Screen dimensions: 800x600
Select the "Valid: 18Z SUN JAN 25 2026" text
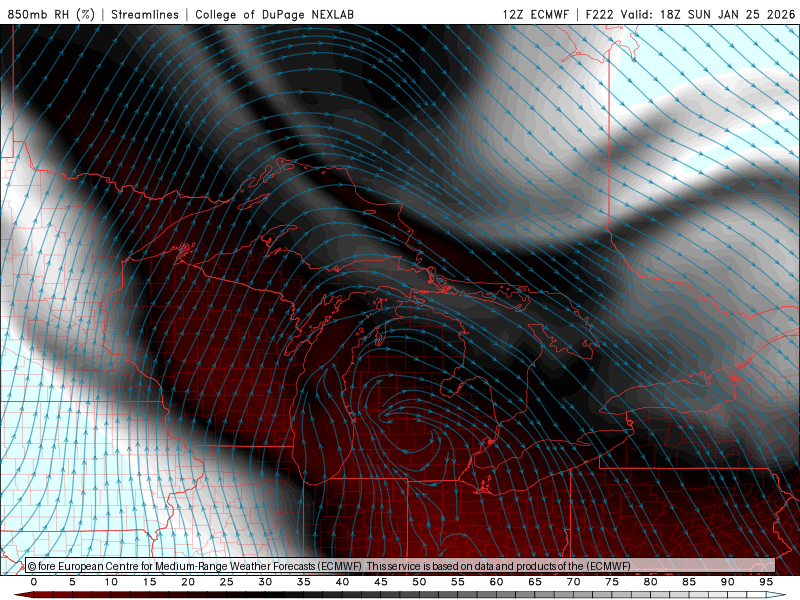[x=707, y=14]
